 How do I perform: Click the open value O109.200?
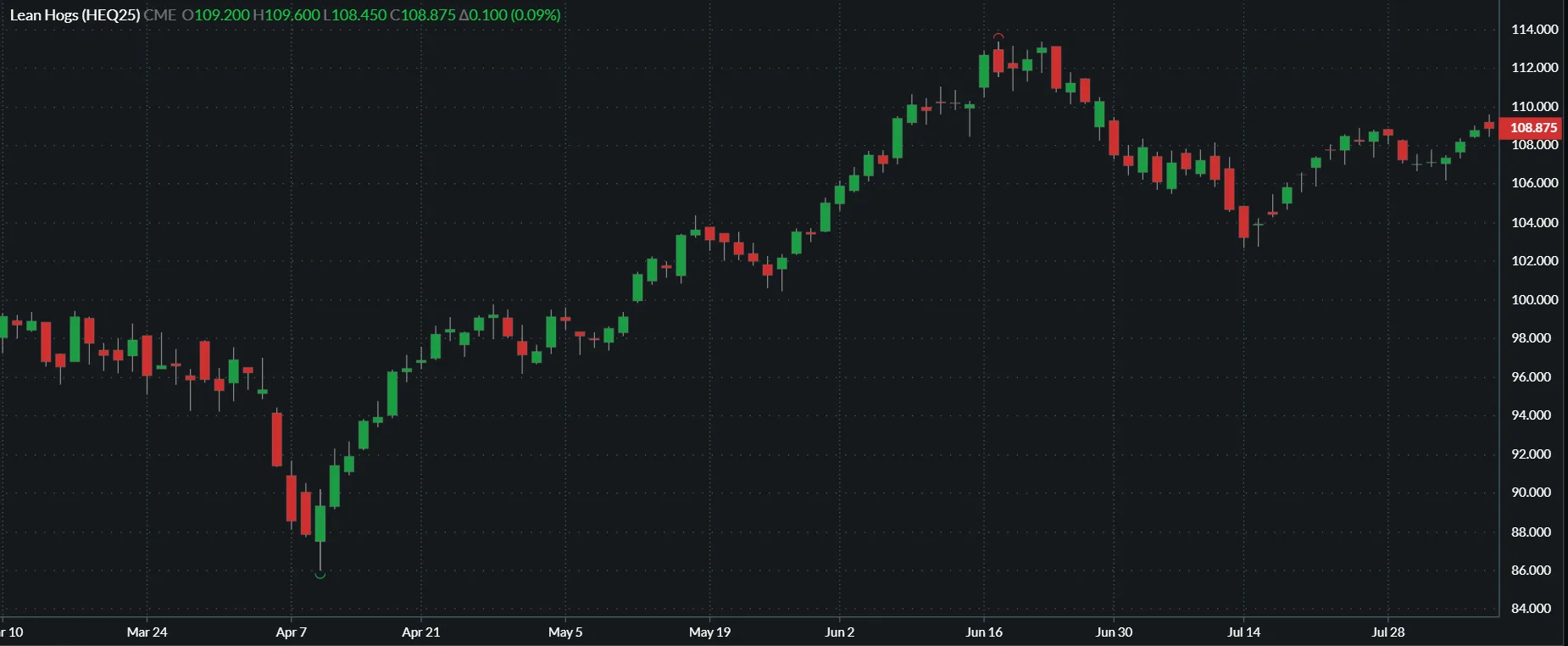click(216, 14)
